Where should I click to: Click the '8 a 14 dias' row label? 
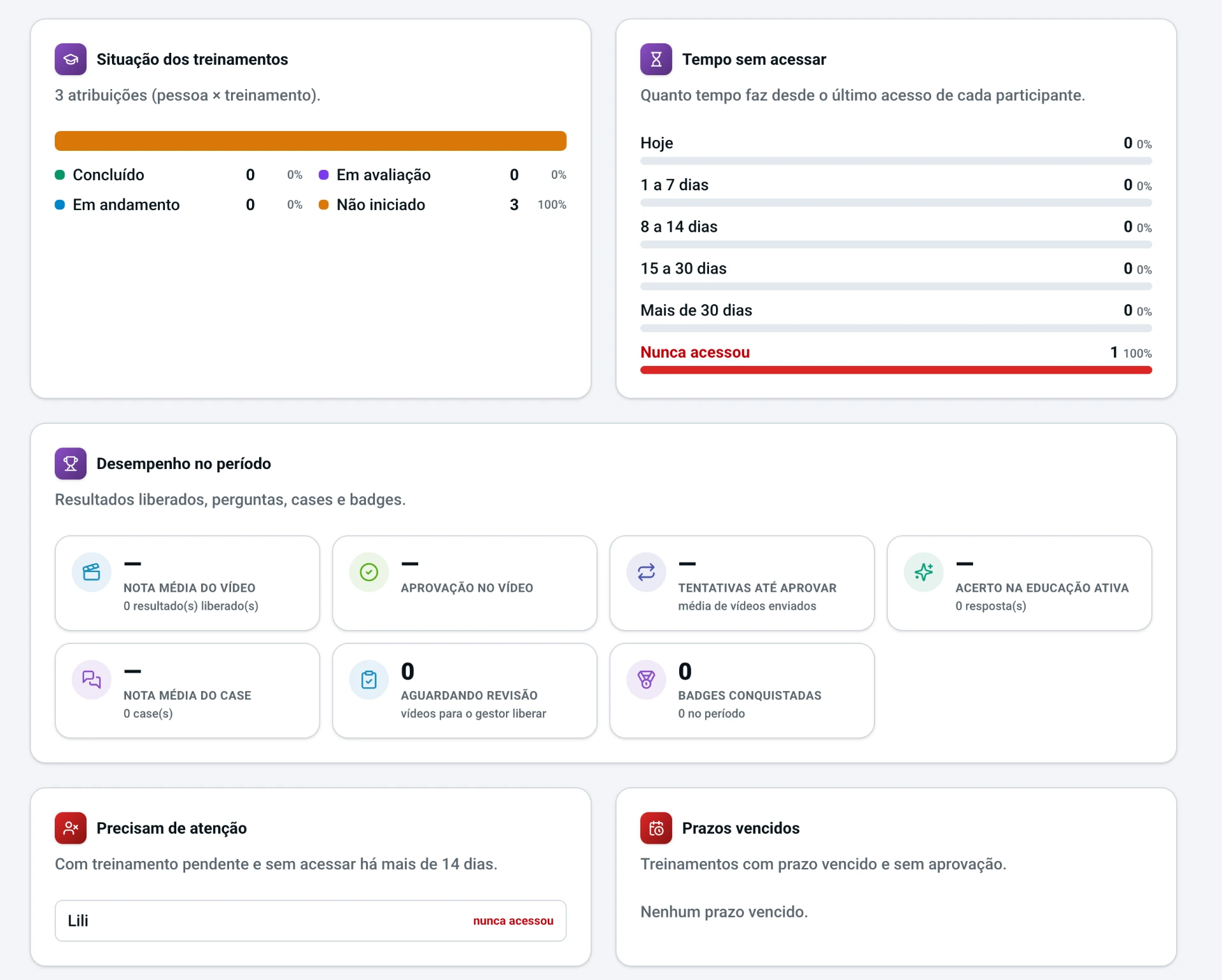(x=679, y=227)
